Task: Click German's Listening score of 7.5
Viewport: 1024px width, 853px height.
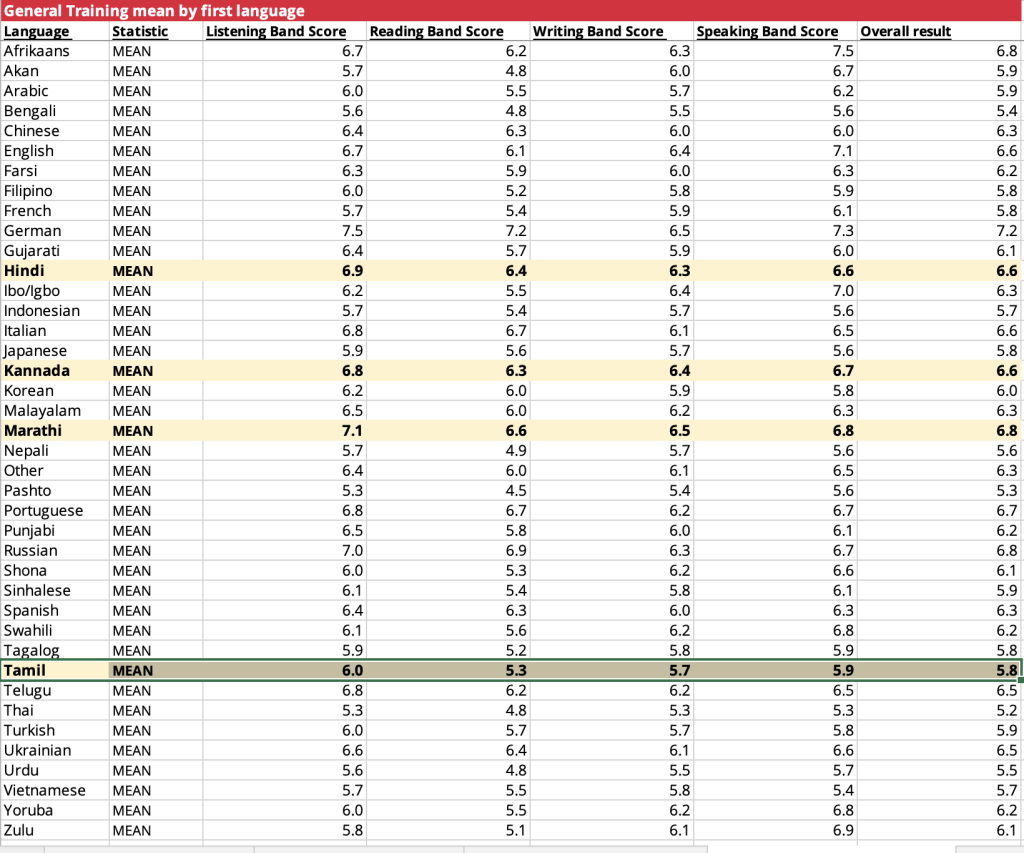Action: click(x=351, y=231)
